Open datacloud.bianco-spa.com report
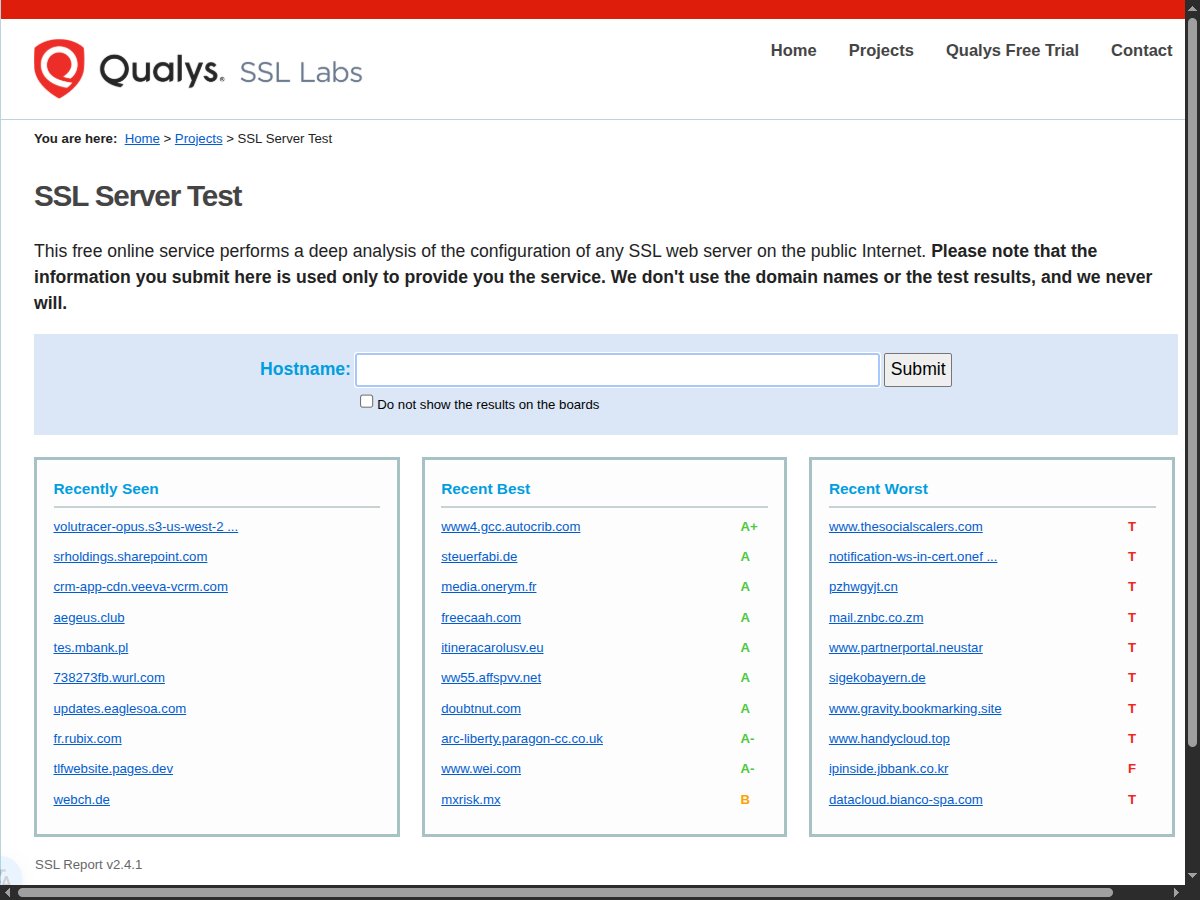 (905, 800)
